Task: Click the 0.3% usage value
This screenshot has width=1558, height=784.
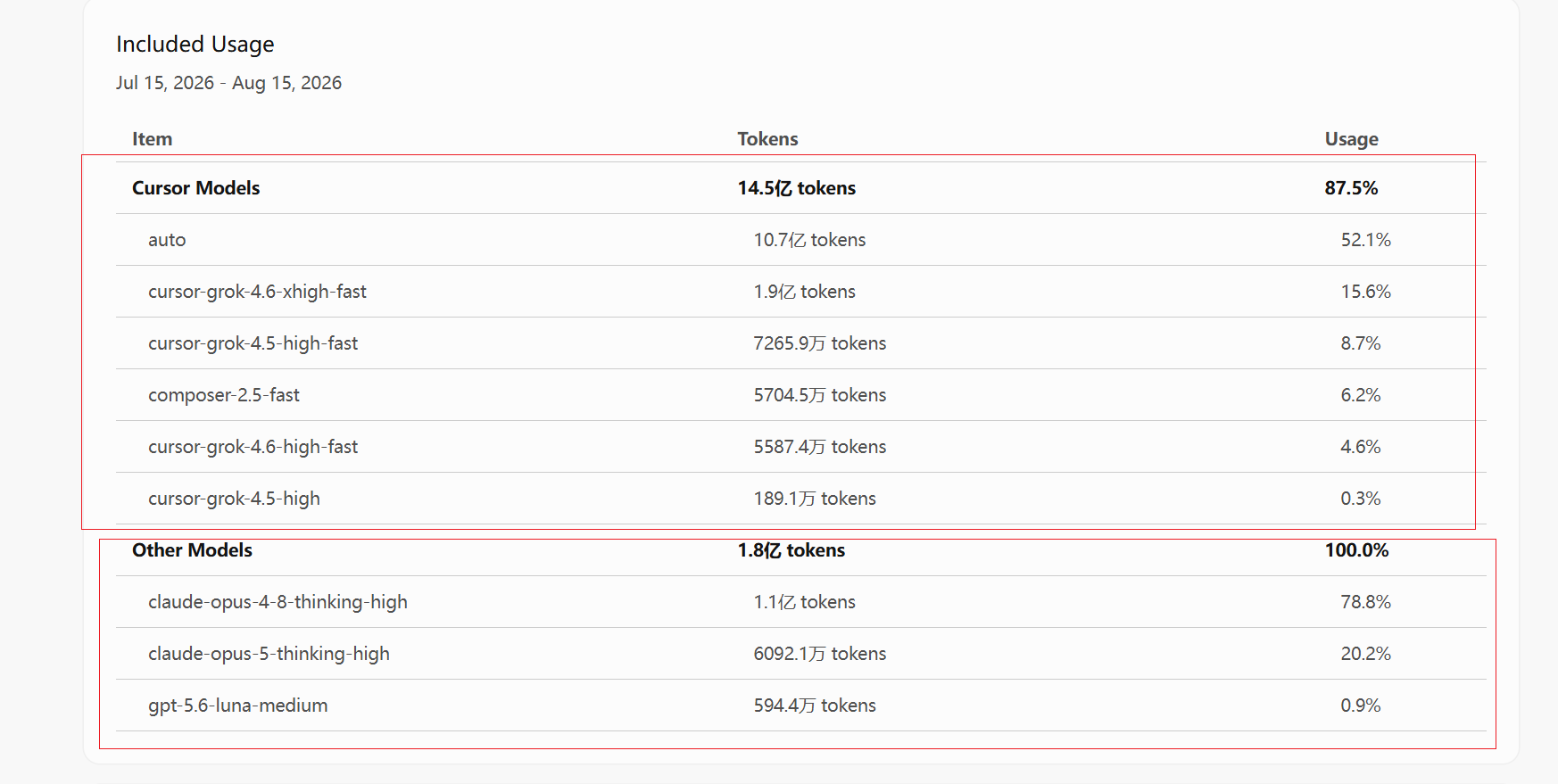Action: coord(1360,499)
